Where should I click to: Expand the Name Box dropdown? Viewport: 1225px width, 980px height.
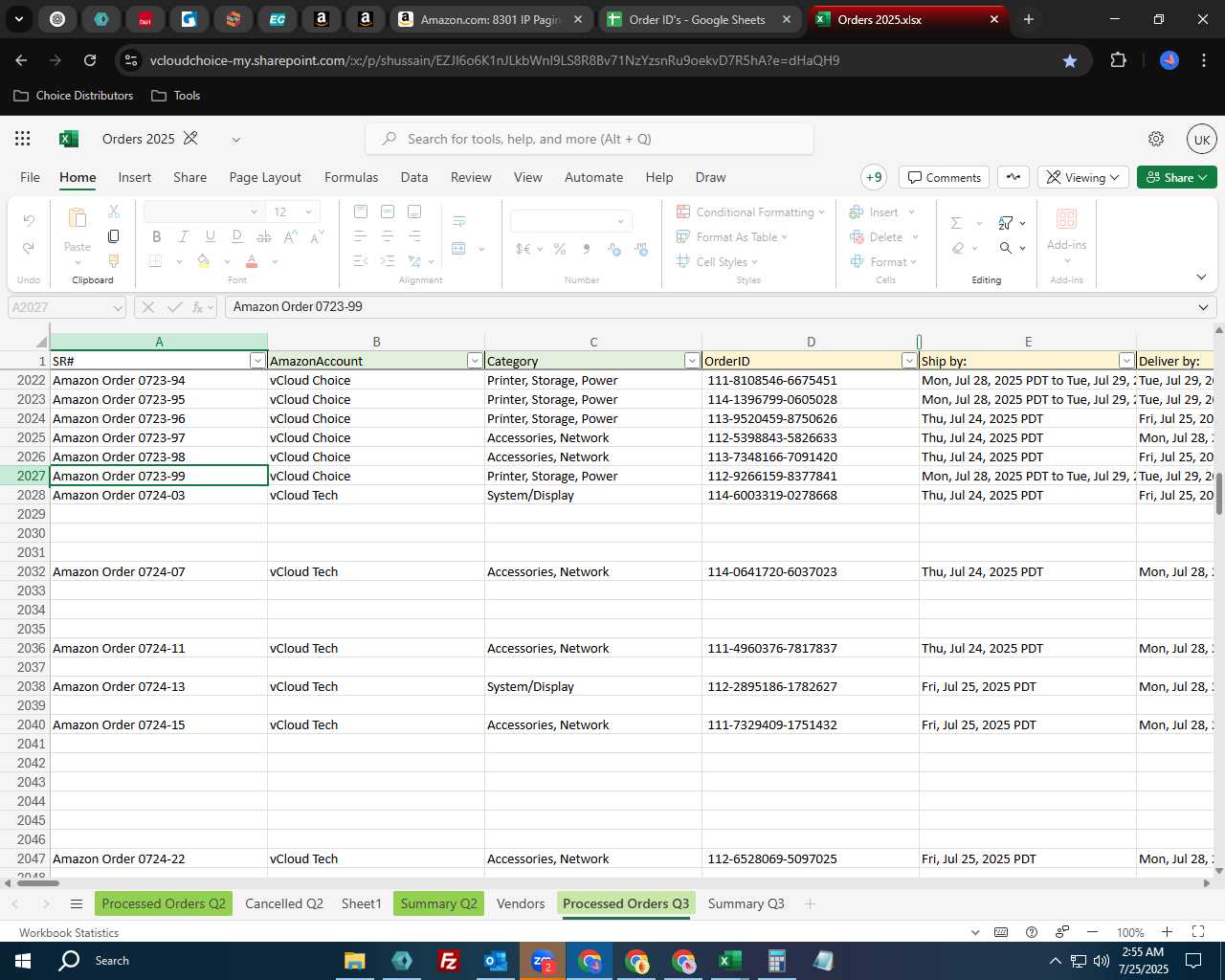pos(118,307)
